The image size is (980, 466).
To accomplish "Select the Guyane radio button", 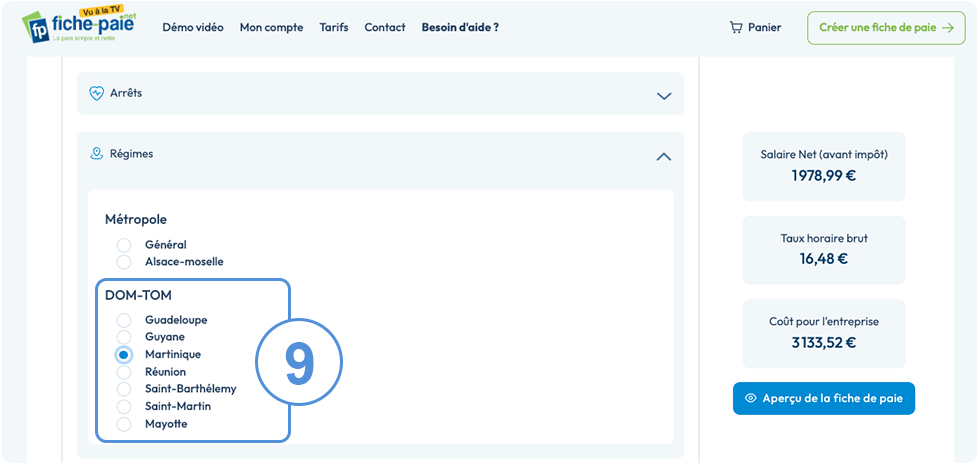I will [124, 337].
